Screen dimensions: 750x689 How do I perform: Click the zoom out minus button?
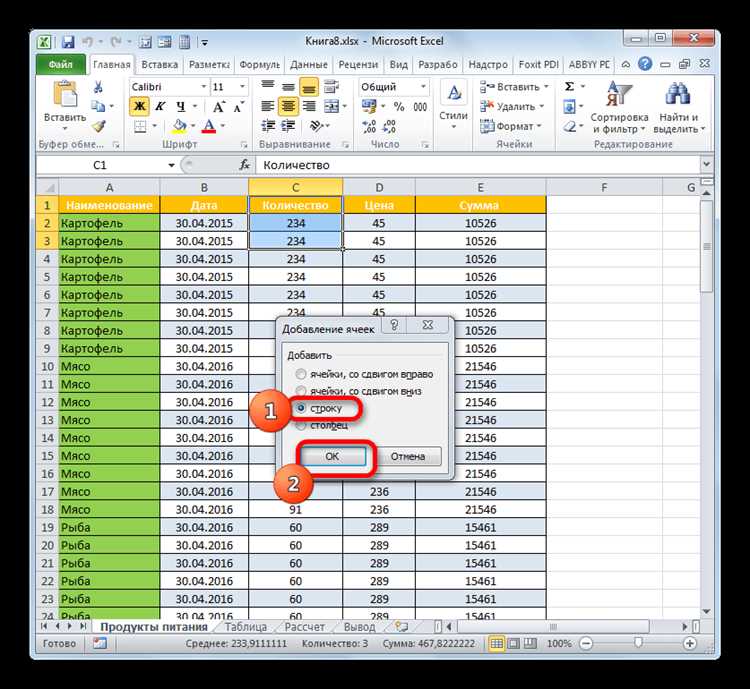[585, 643]
